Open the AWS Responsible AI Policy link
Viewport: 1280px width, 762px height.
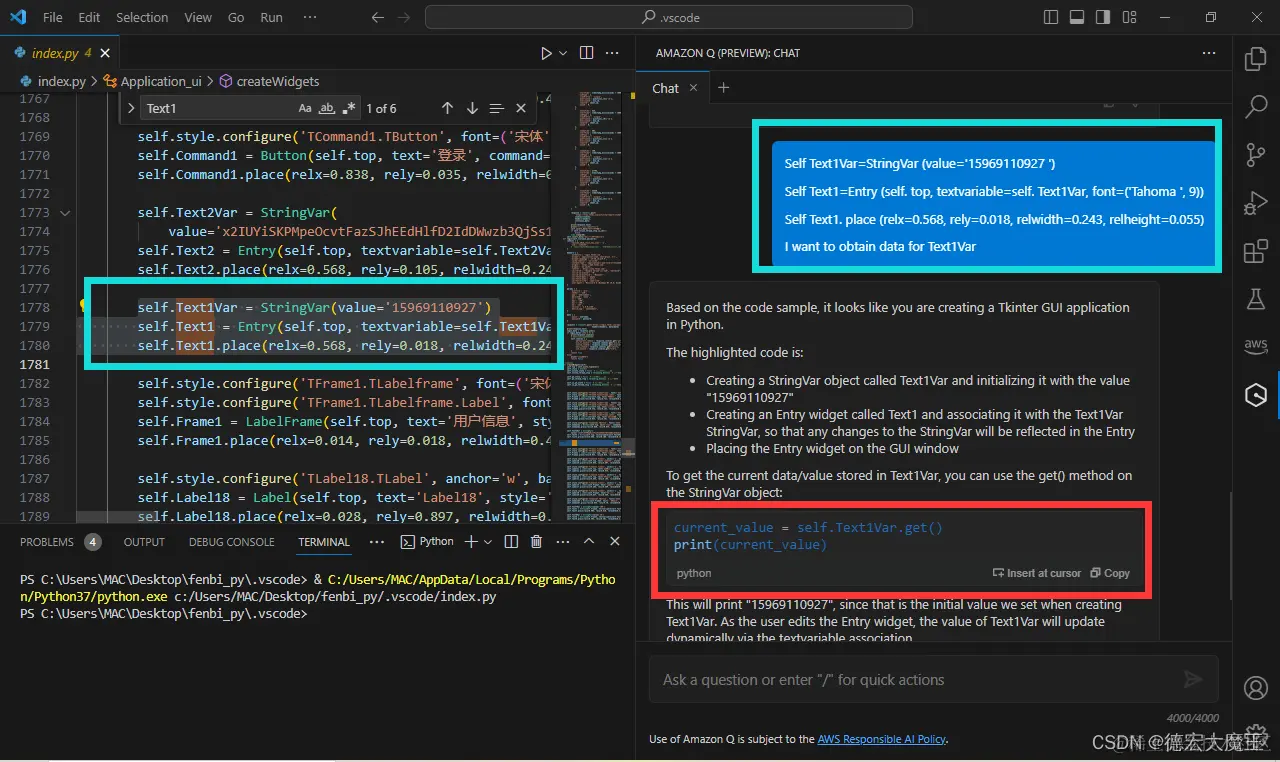coord(882,739)
